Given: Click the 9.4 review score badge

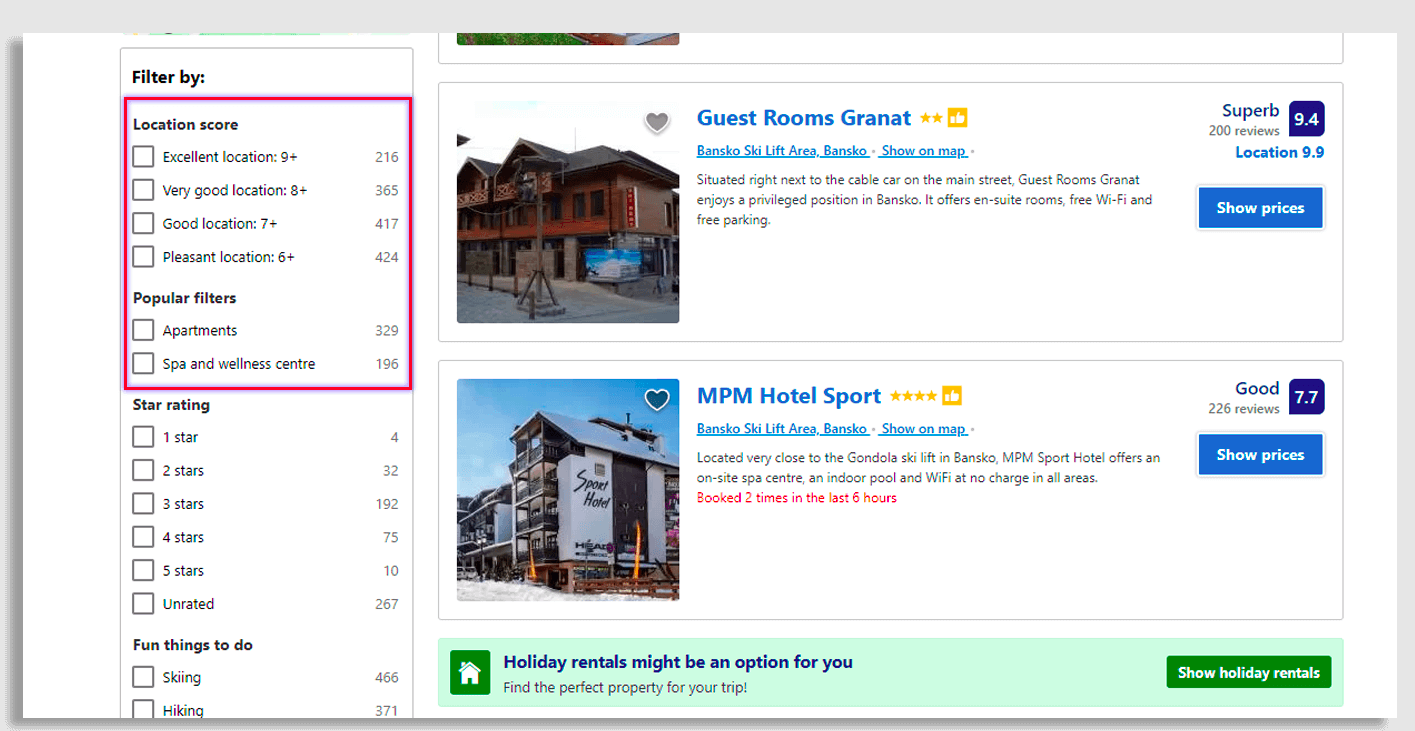Looking at the screenshot, I should tap(1306, 119).
